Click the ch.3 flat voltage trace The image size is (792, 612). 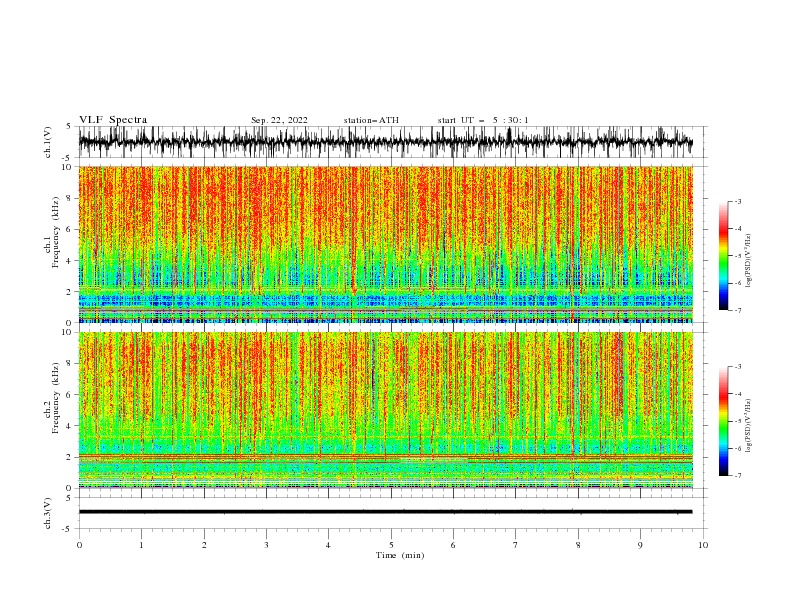[385, 512]
